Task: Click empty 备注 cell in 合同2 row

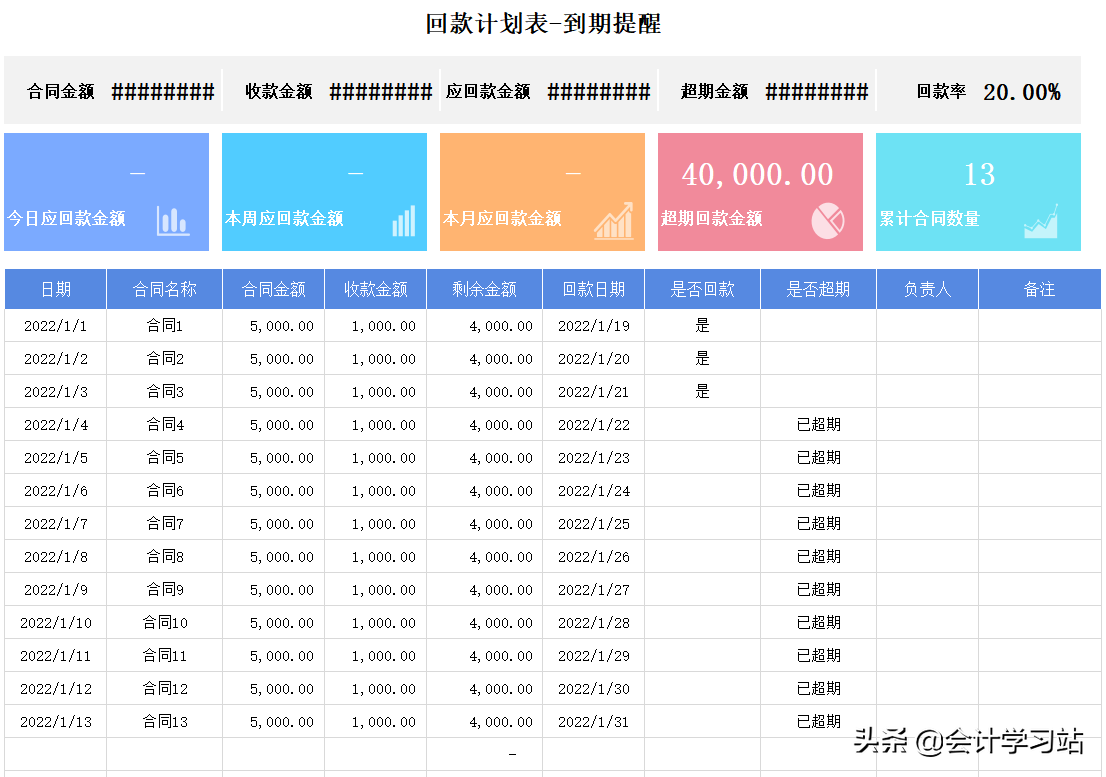Action: point(1040,359)
